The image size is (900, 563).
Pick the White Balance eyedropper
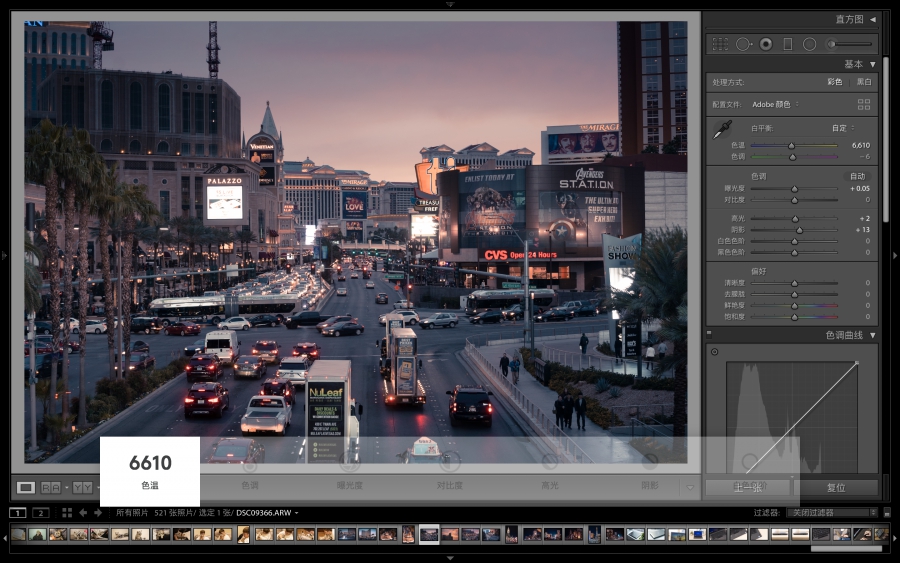[722, 130]
